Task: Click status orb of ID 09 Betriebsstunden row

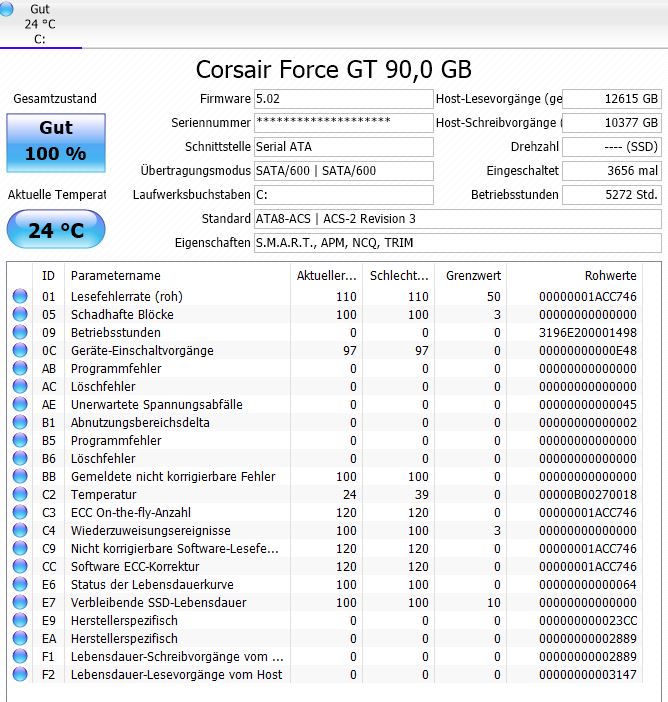Action: (x=20, y=332)
